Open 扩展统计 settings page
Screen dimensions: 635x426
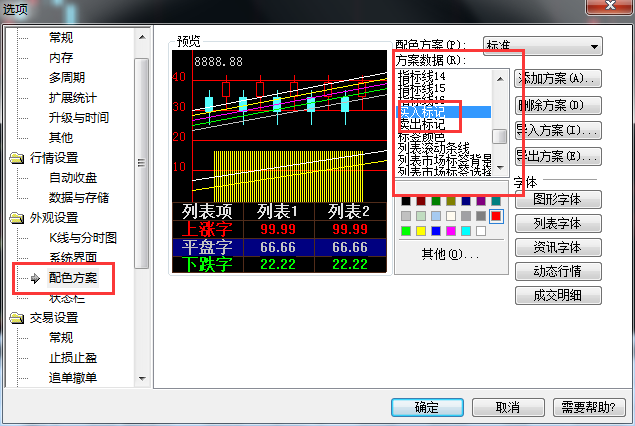click(72, 98)
